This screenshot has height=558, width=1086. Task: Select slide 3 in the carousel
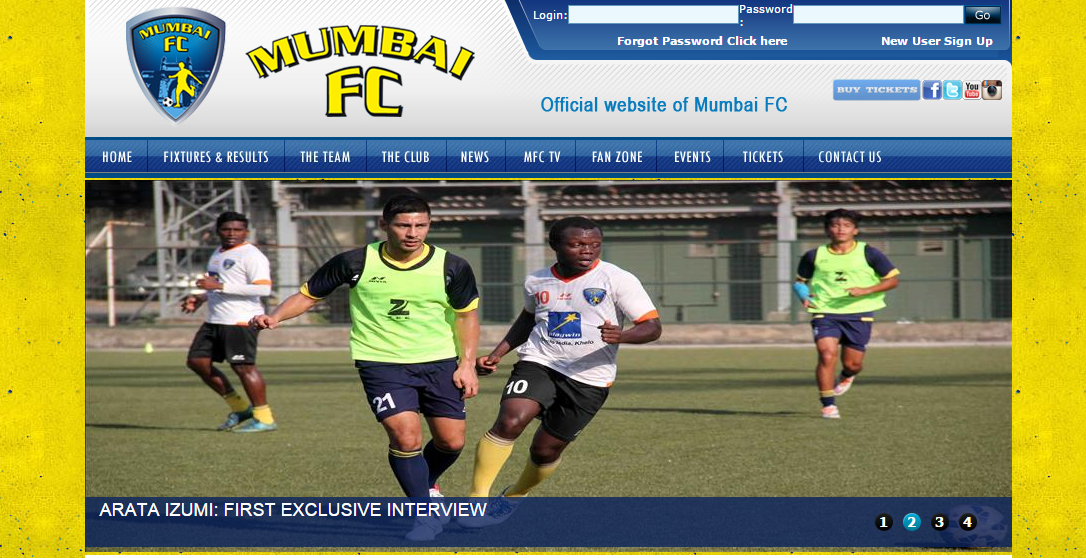(939, 522)
